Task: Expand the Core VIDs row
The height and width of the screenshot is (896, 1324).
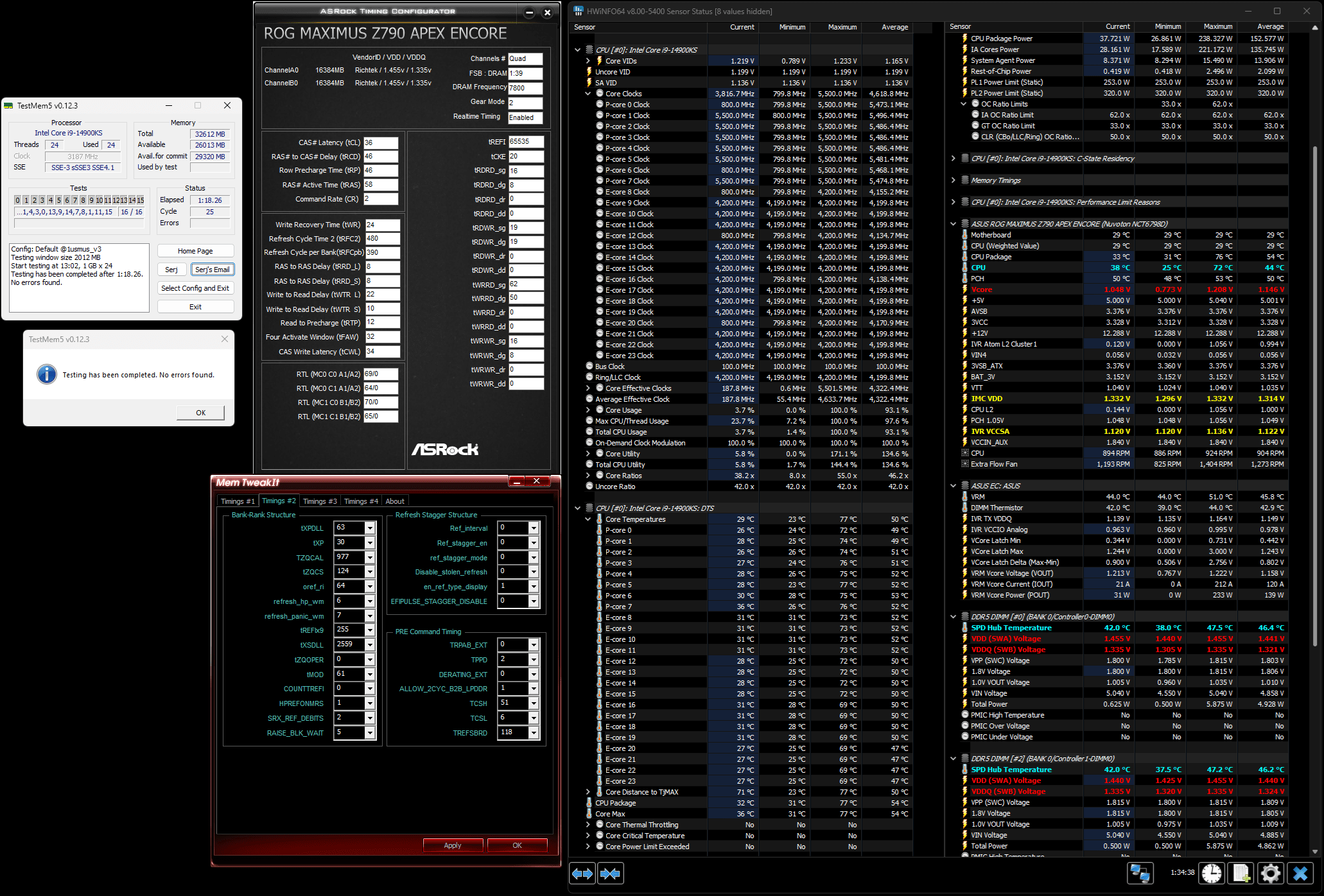Action: (x=588, y=61)
